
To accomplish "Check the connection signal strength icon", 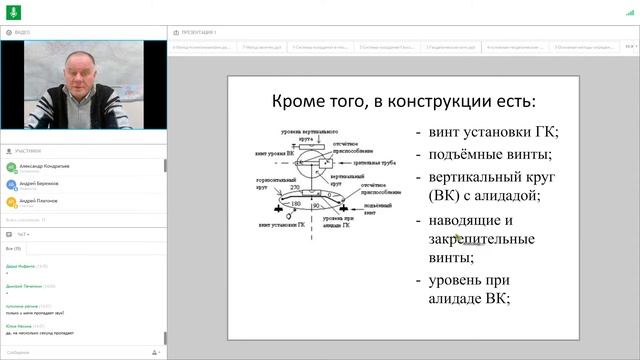I will coord(630,13).
